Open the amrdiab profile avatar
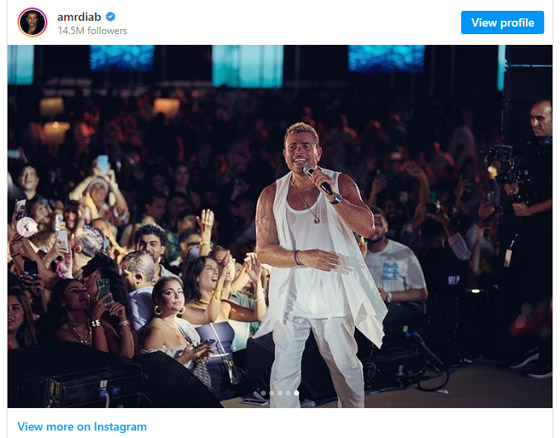This screenshot has height=438, width=560. (x=32, y=22)
